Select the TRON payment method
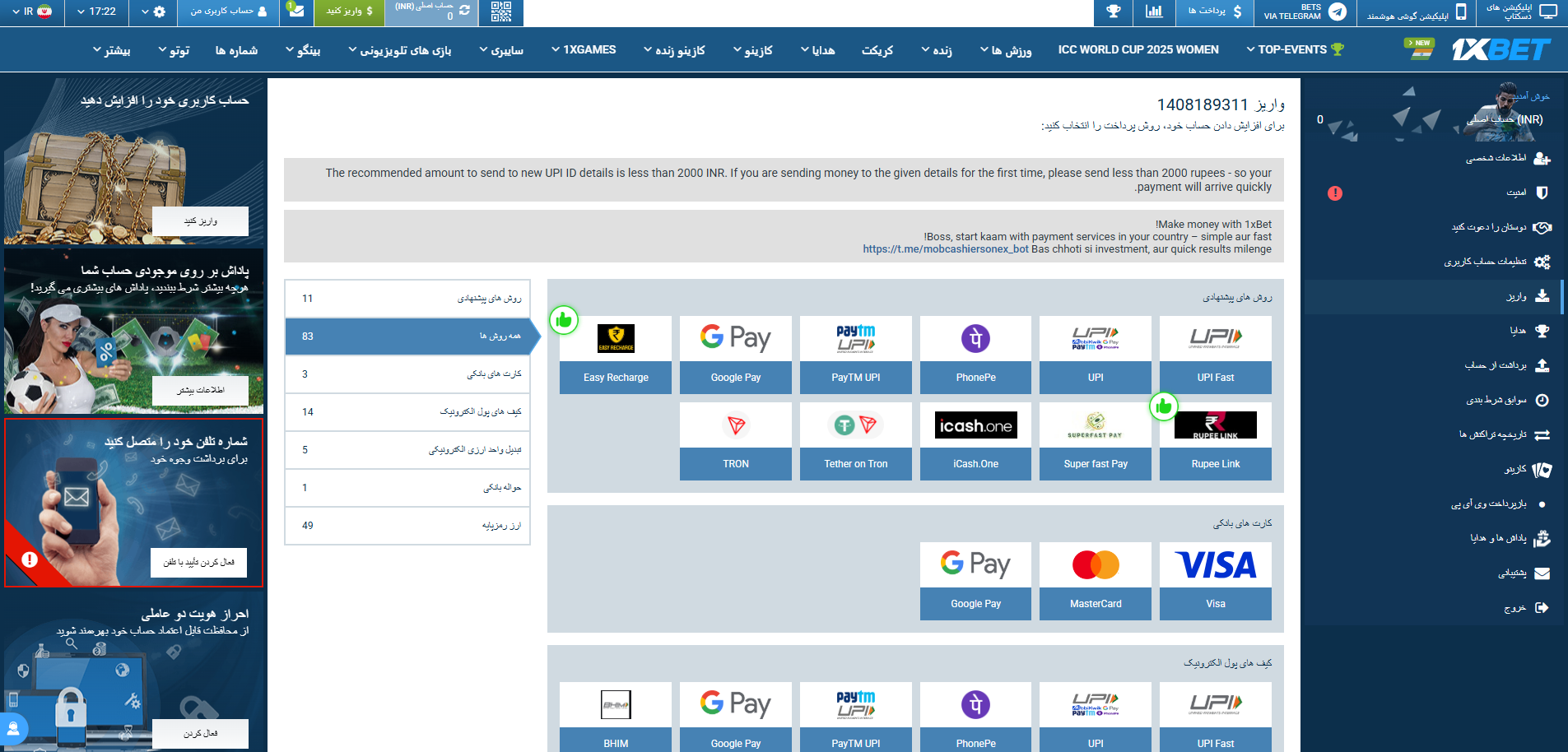 click(735, 441)
